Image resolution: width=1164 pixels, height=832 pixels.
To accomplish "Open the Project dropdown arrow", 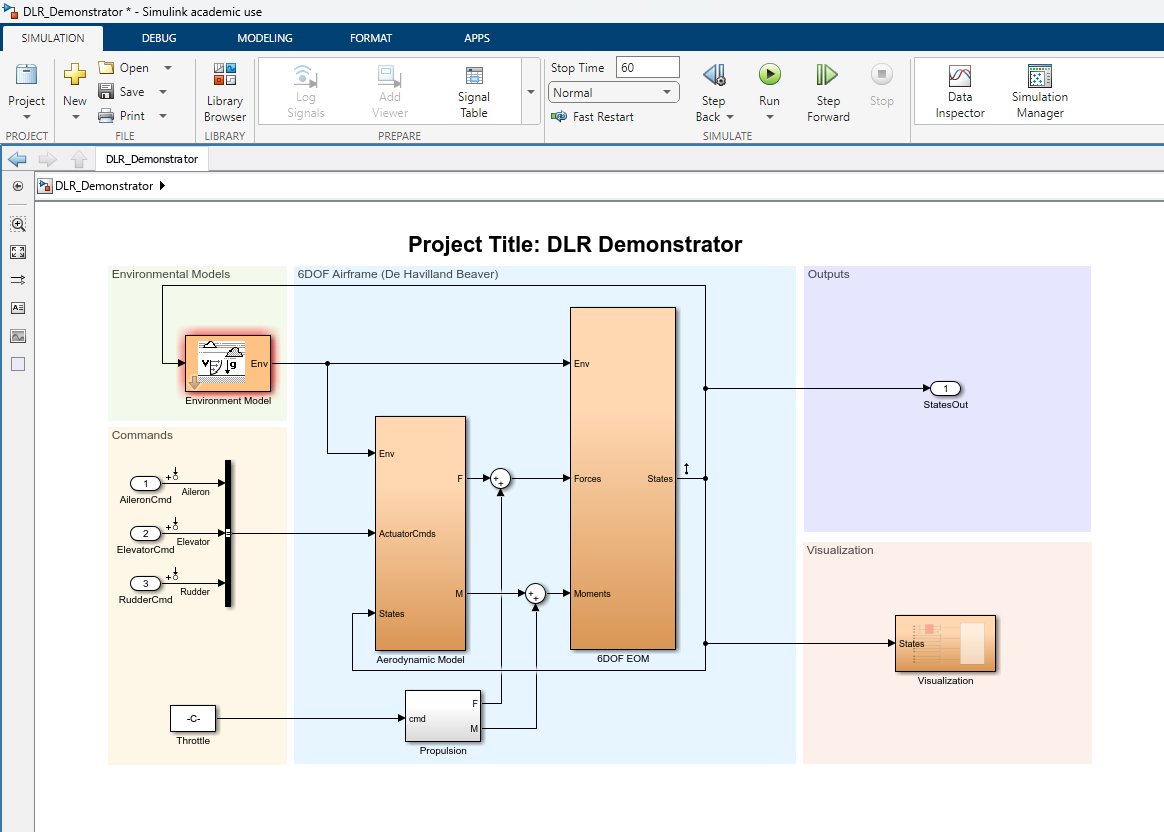I will (x=27, y=117).
